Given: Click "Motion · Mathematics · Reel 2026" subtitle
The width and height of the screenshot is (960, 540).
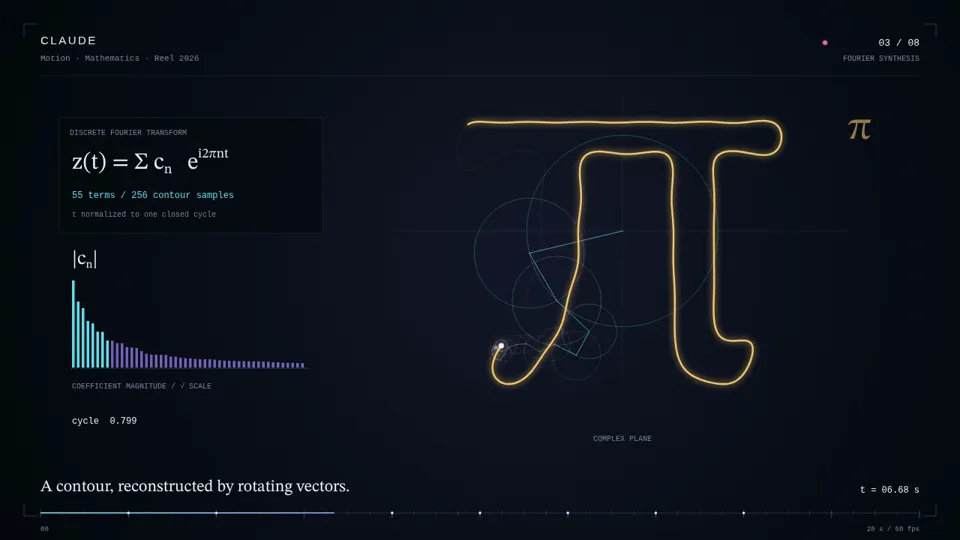Looking at the screenshot, I should 119,58.
